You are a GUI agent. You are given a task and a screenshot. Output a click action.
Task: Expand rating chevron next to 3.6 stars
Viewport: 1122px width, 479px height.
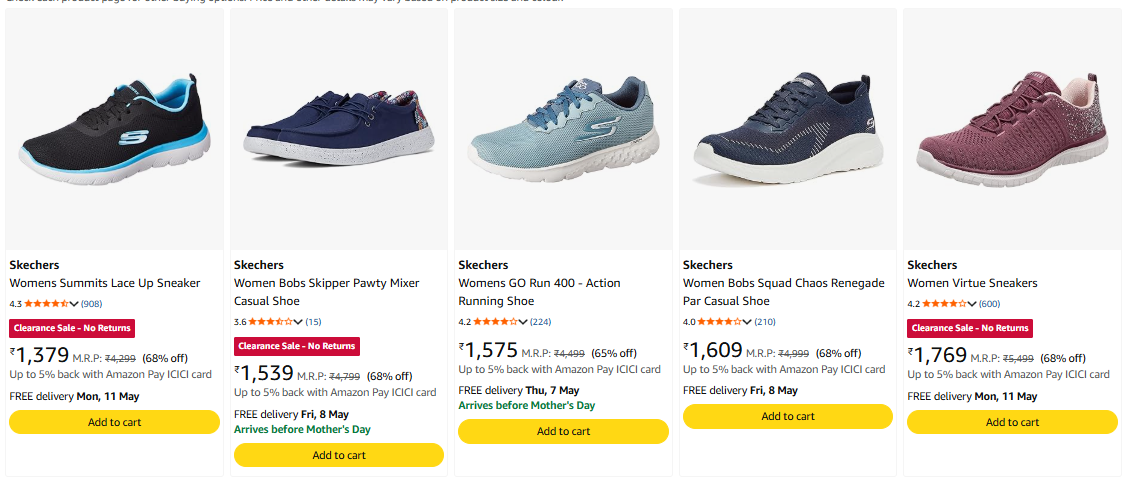[x=298, y=321]
